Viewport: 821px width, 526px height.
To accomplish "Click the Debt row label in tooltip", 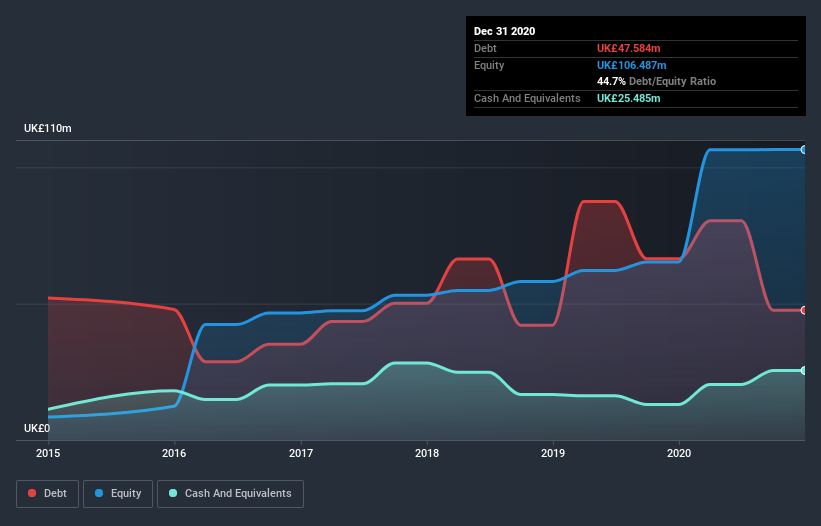I will coord(485,48).
